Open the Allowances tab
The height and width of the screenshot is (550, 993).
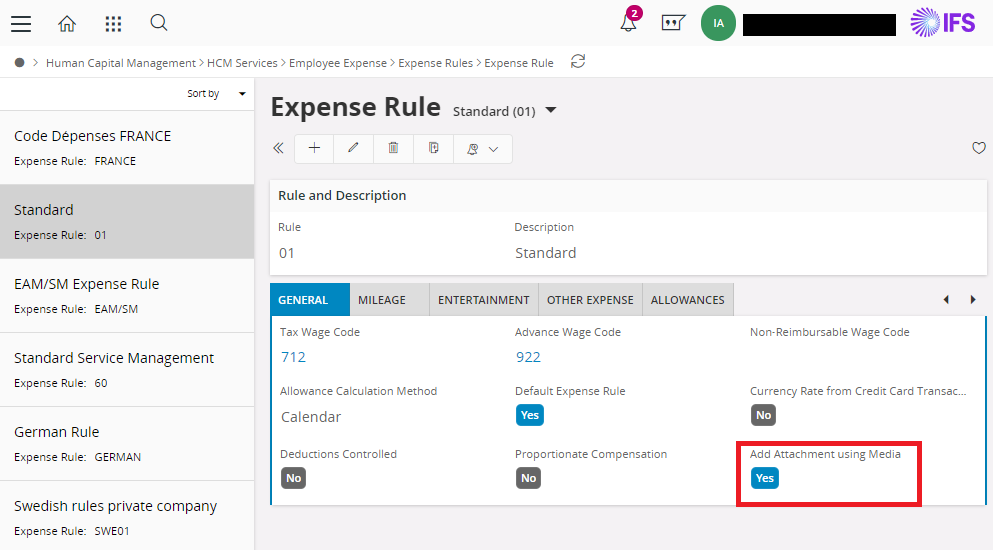[x=687, y=300]
